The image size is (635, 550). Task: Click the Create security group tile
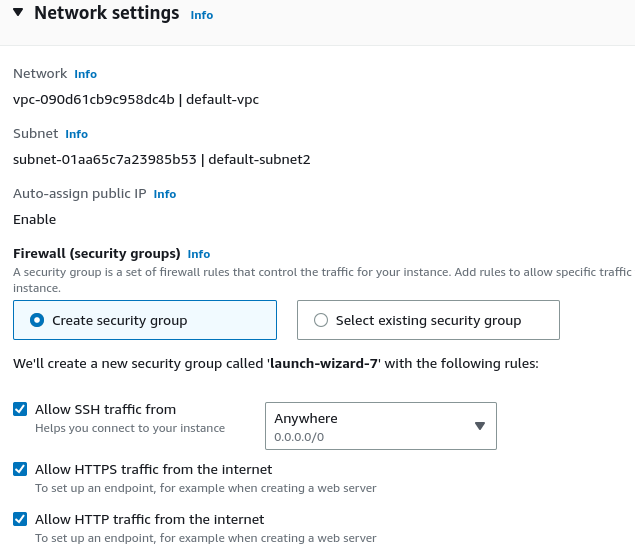click(145, 320)
